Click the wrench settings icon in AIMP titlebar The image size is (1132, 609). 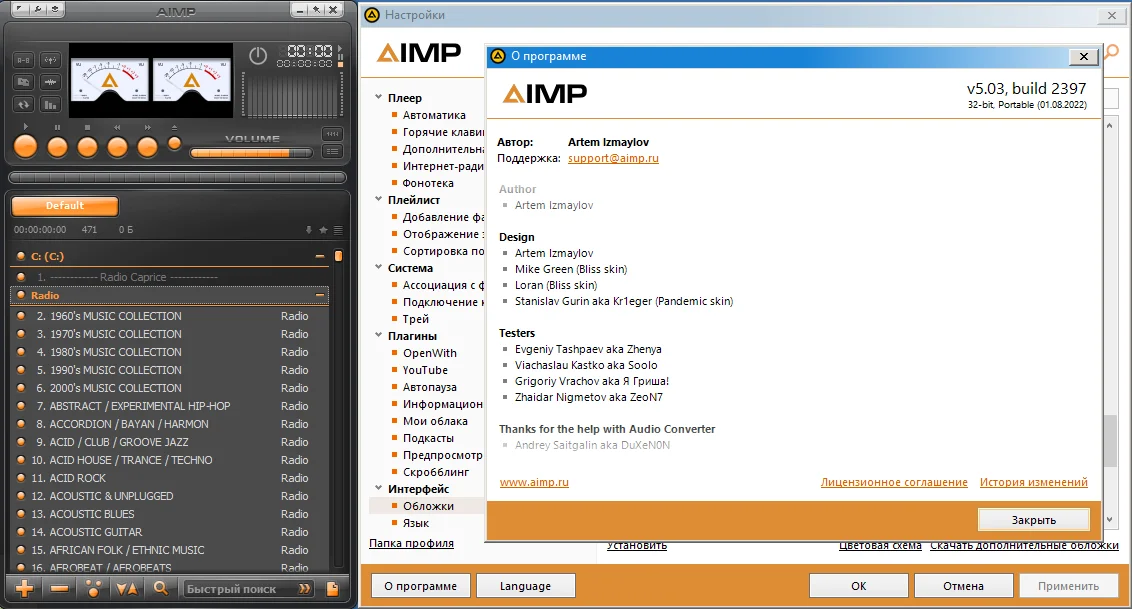38,9
